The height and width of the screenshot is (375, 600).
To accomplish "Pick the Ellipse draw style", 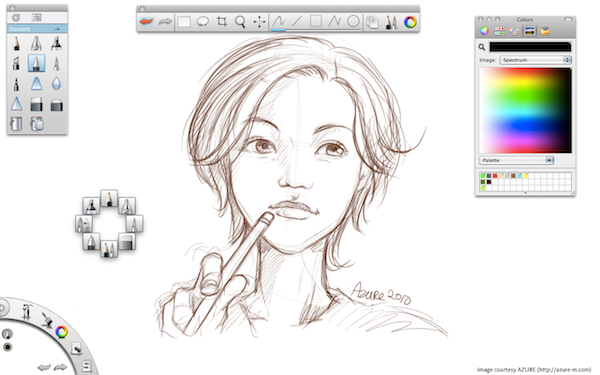I will [x=353, y=21].
